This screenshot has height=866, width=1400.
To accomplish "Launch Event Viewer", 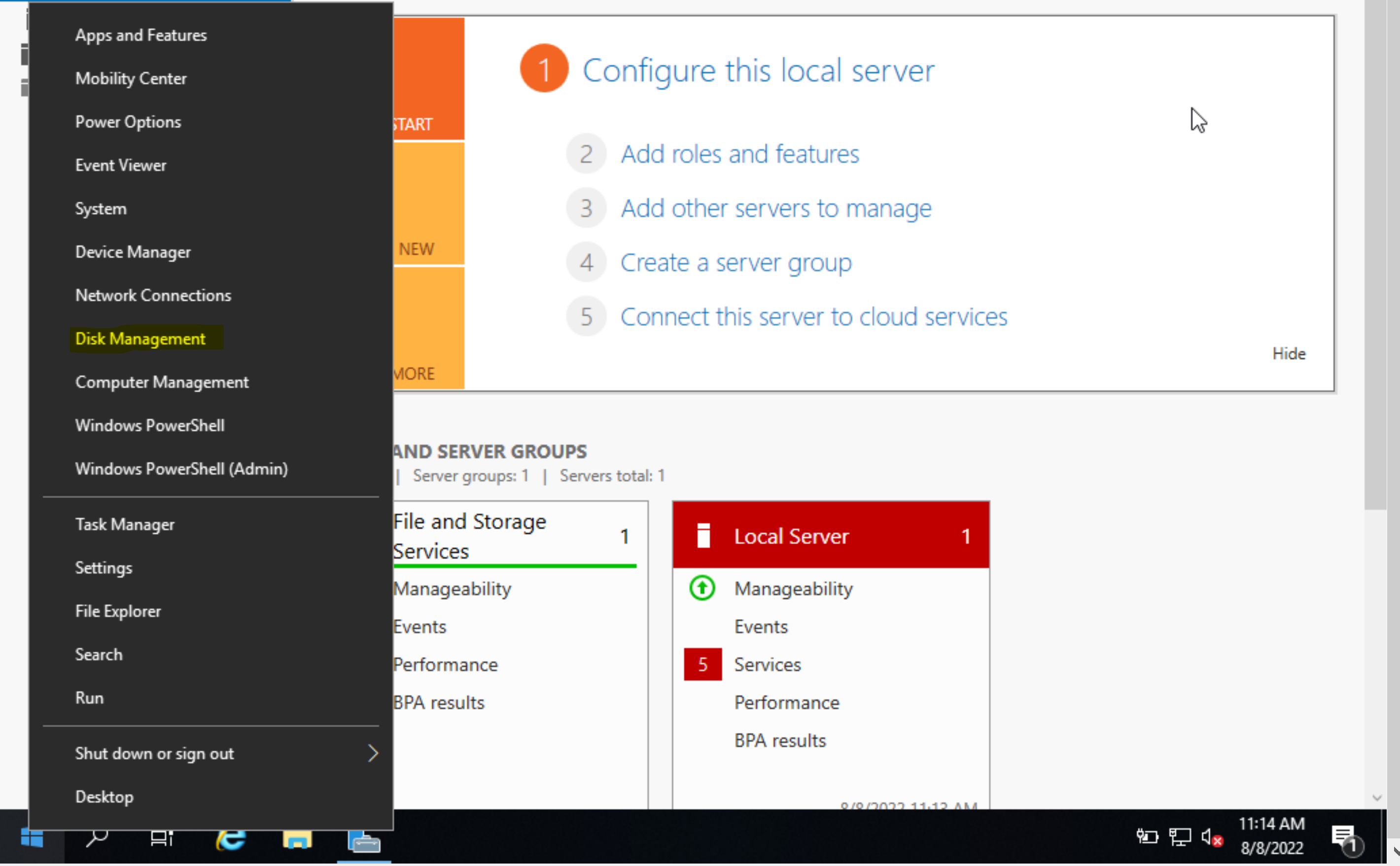I will point(121,165).
